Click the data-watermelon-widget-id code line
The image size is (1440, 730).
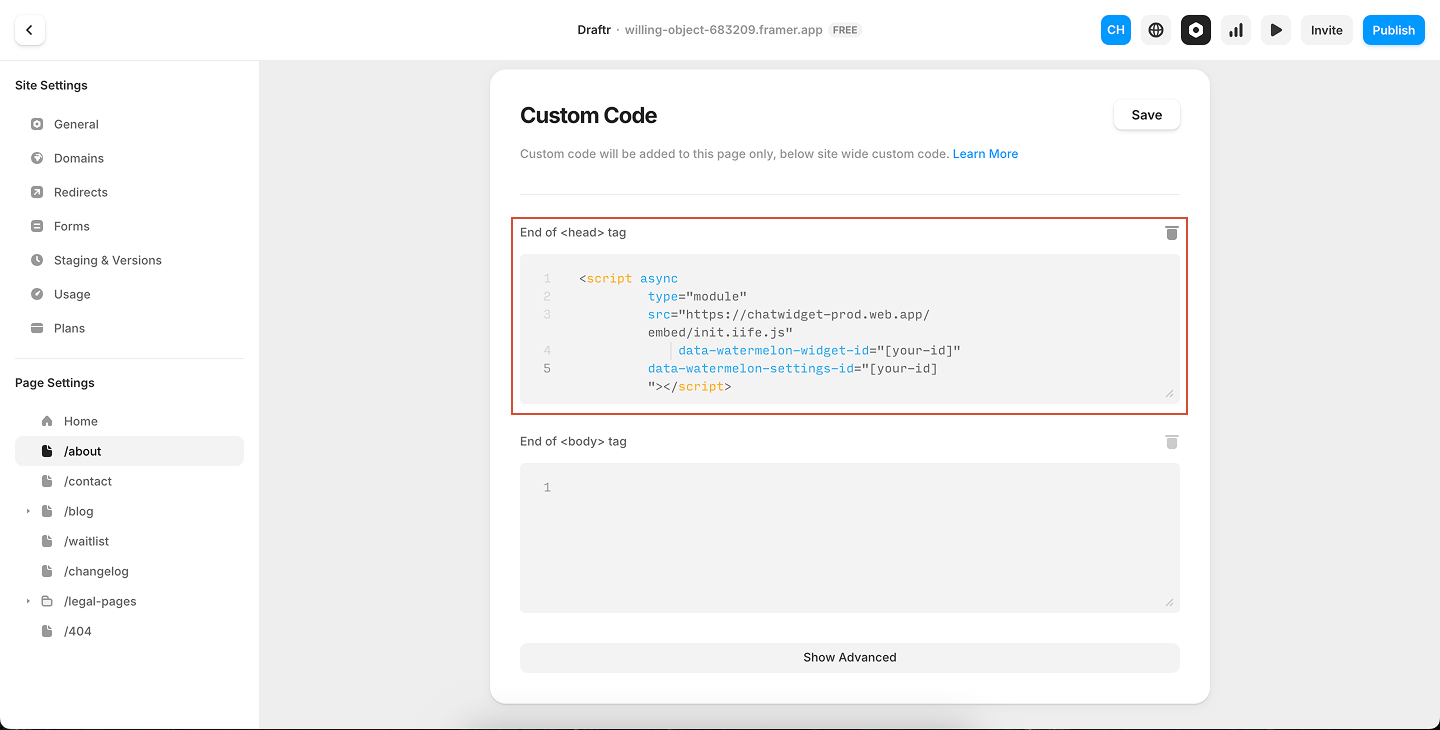(x=819, y=350)
